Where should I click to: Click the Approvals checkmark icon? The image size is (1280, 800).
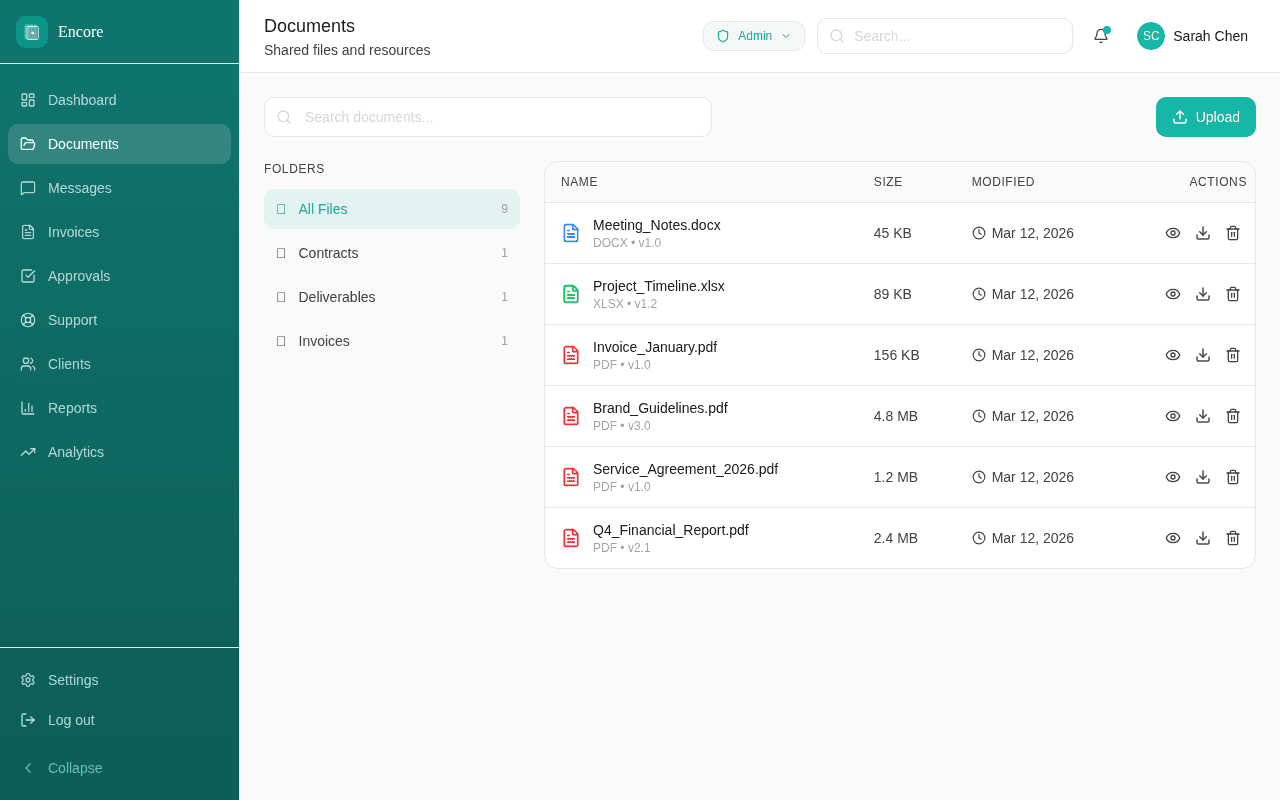28,276
